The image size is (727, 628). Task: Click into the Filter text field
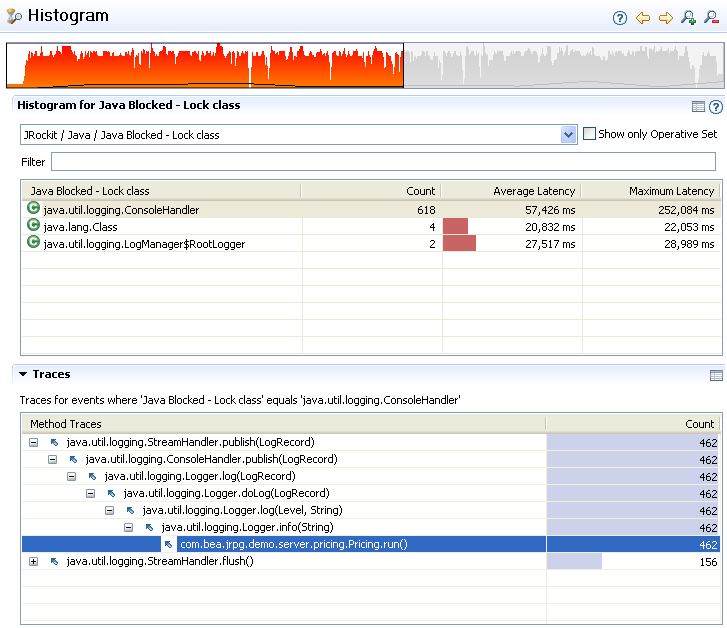[x=383, y=162]
